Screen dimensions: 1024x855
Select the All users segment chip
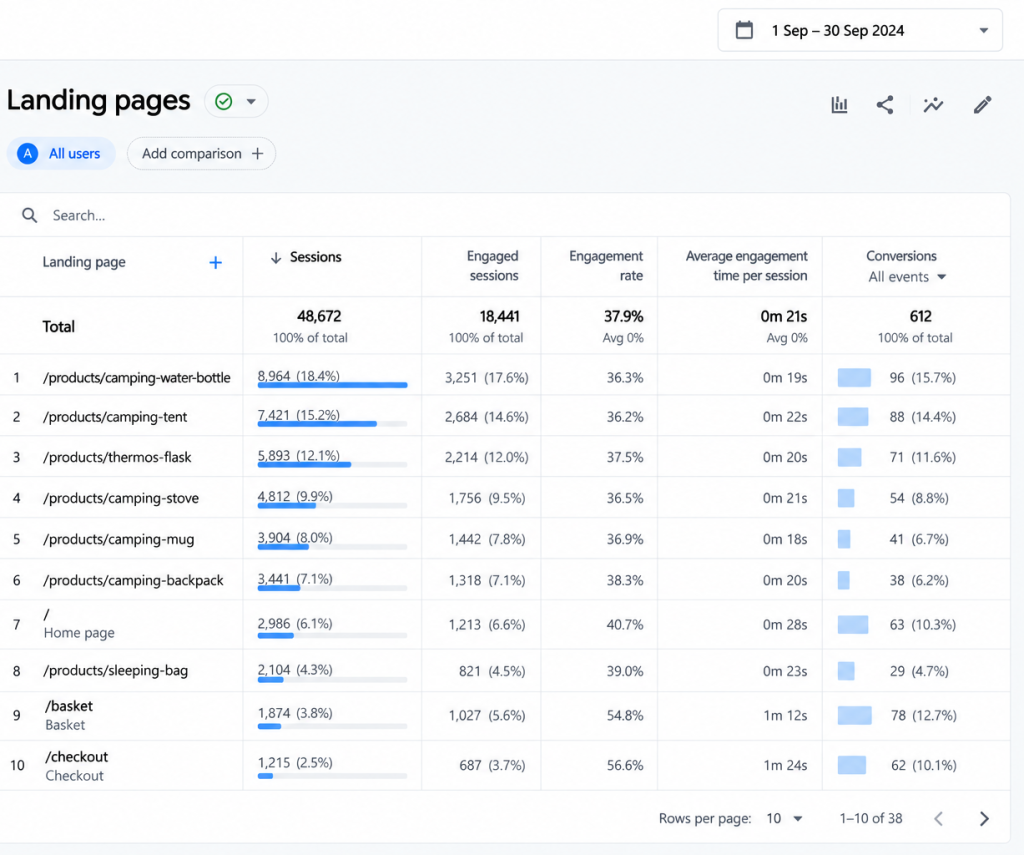click(x=61, y=153)
